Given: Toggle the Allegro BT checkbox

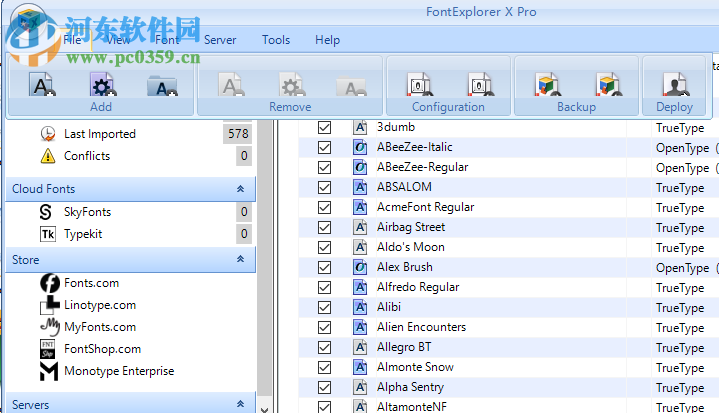Looking at the screenshot, I should 324,347.
